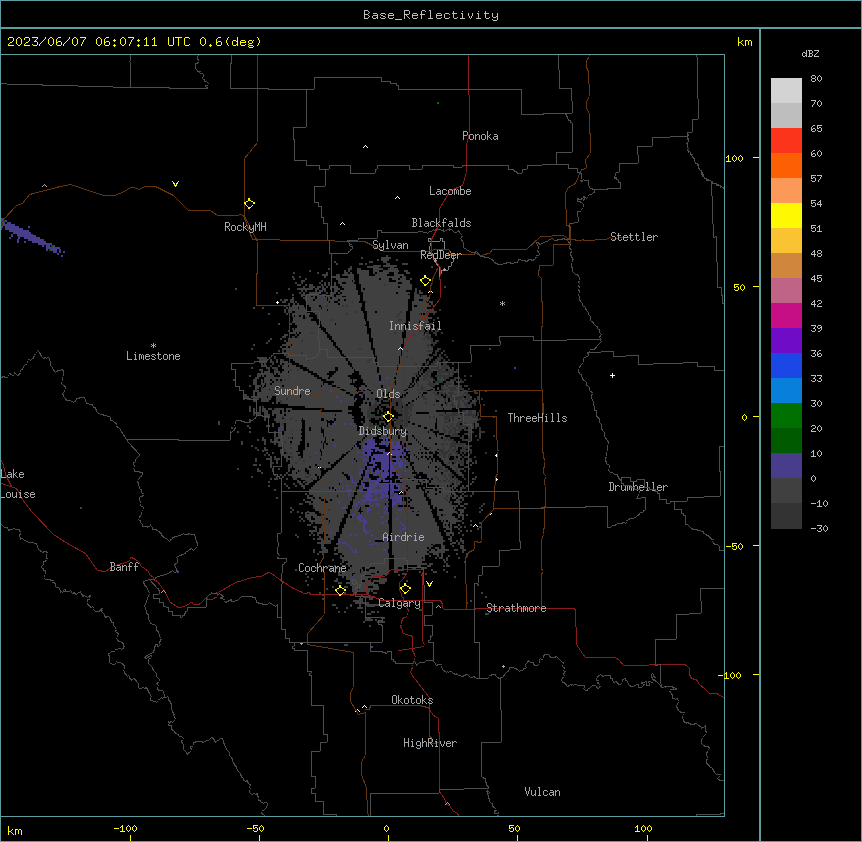Image resolution: width=862 pixels, height=842 pixels.
Task: Select the magenta swatch in the dBZ legend
Action: [786, 315]
